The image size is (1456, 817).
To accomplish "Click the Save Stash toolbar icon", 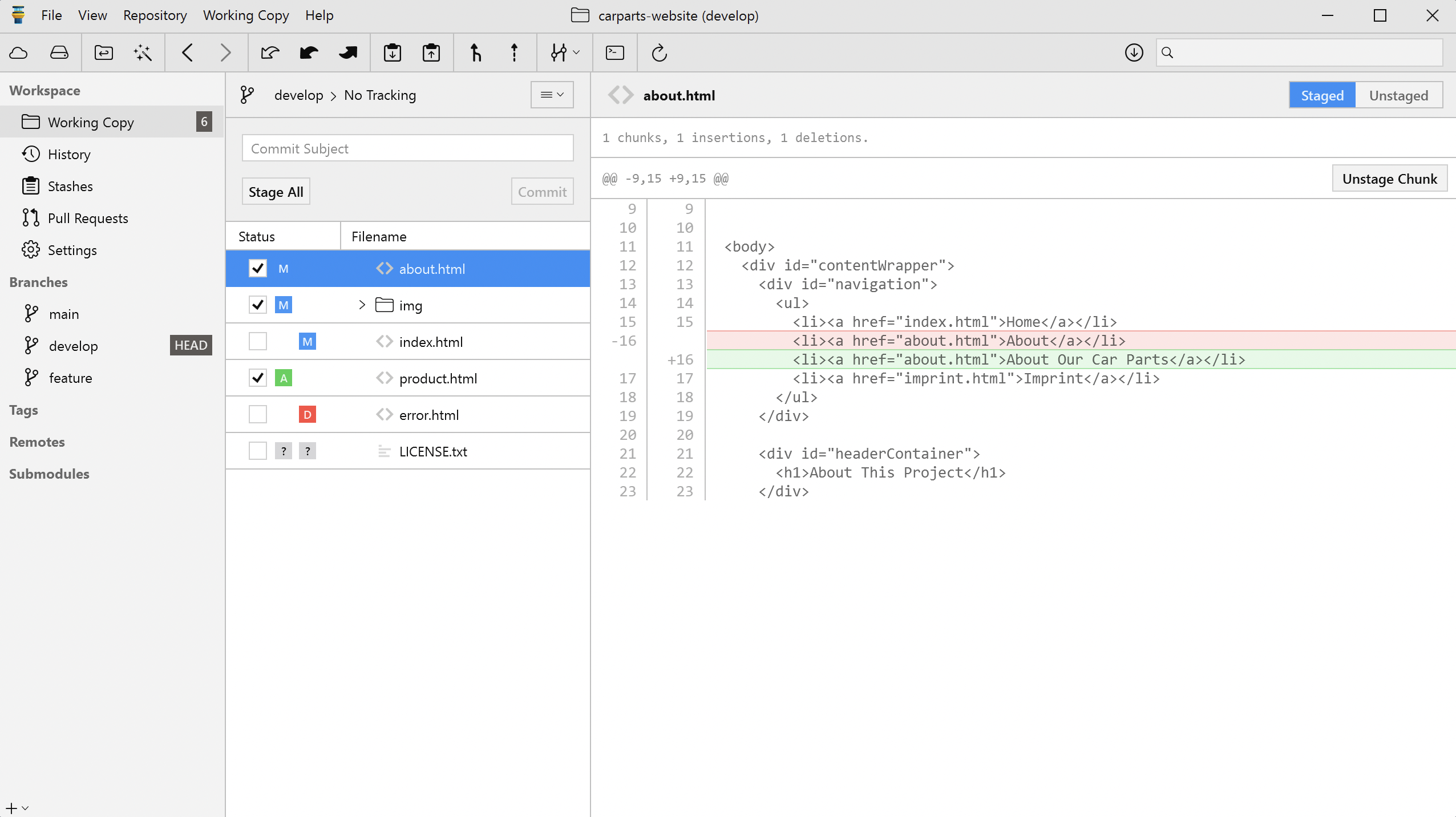I will (x=393, y=53).
